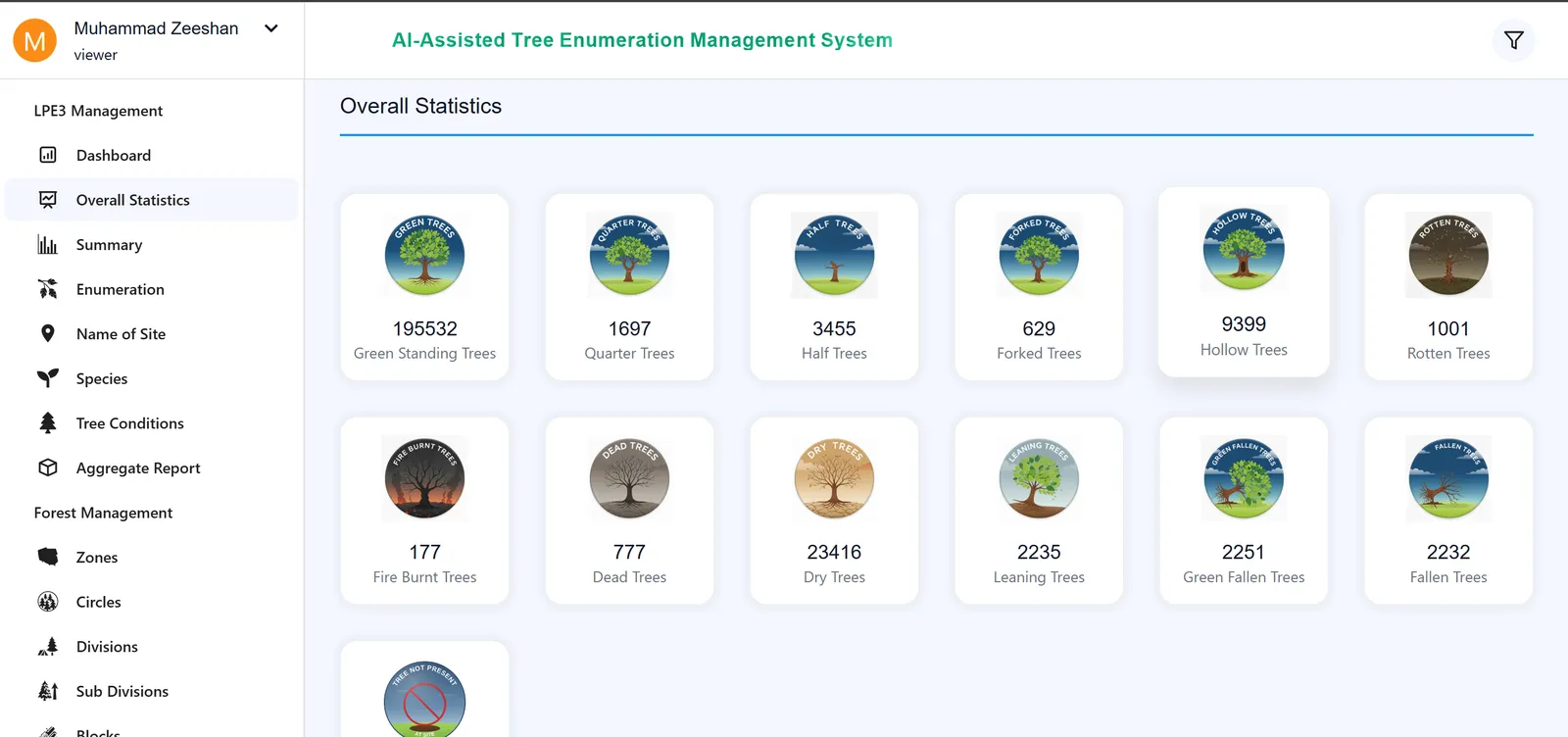The width and height of the screenshot is (1568, 737).
Task: Open the Aggregate Report link
Action: pyautogui.click(x=152, y=467)
